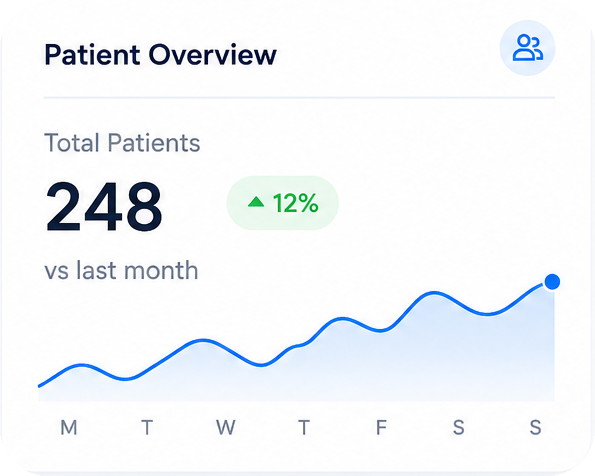Click the 248 total patients figure

pyautogui.click(x=104, y=206)
